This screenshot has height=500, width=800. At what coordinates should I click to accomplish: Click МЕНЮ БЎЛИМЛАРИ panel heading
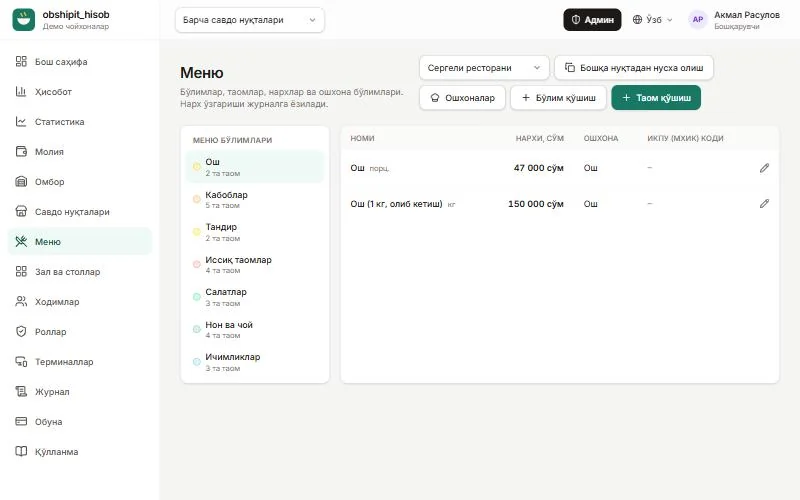point(232,140)
